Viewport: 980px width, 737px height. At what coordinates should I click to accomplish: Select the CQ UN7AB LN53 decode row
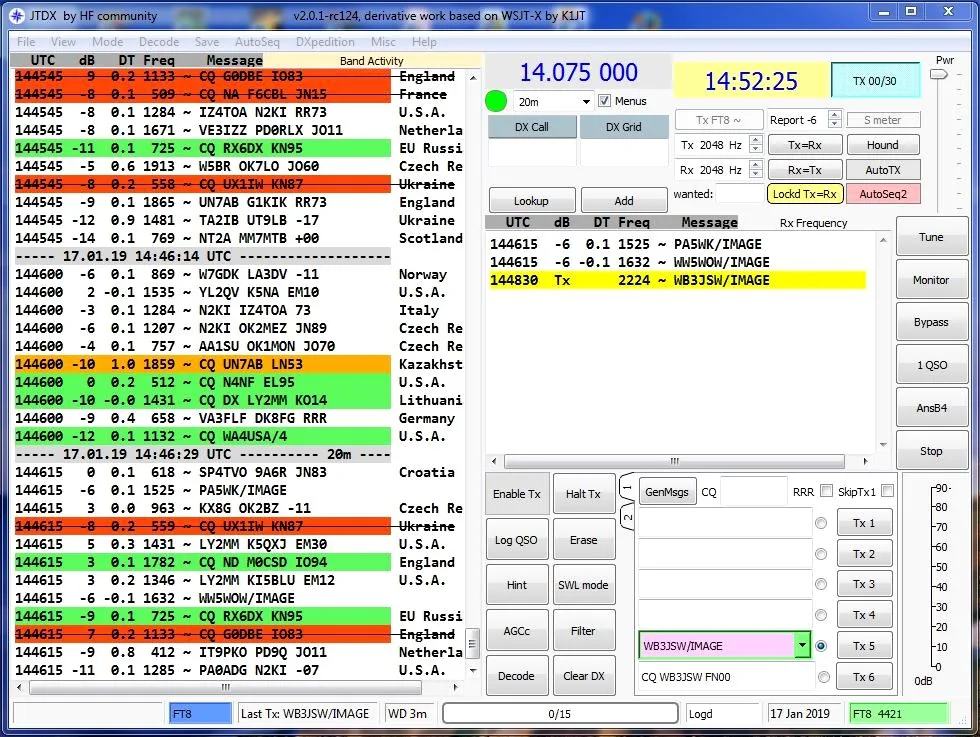click(203, 364)
